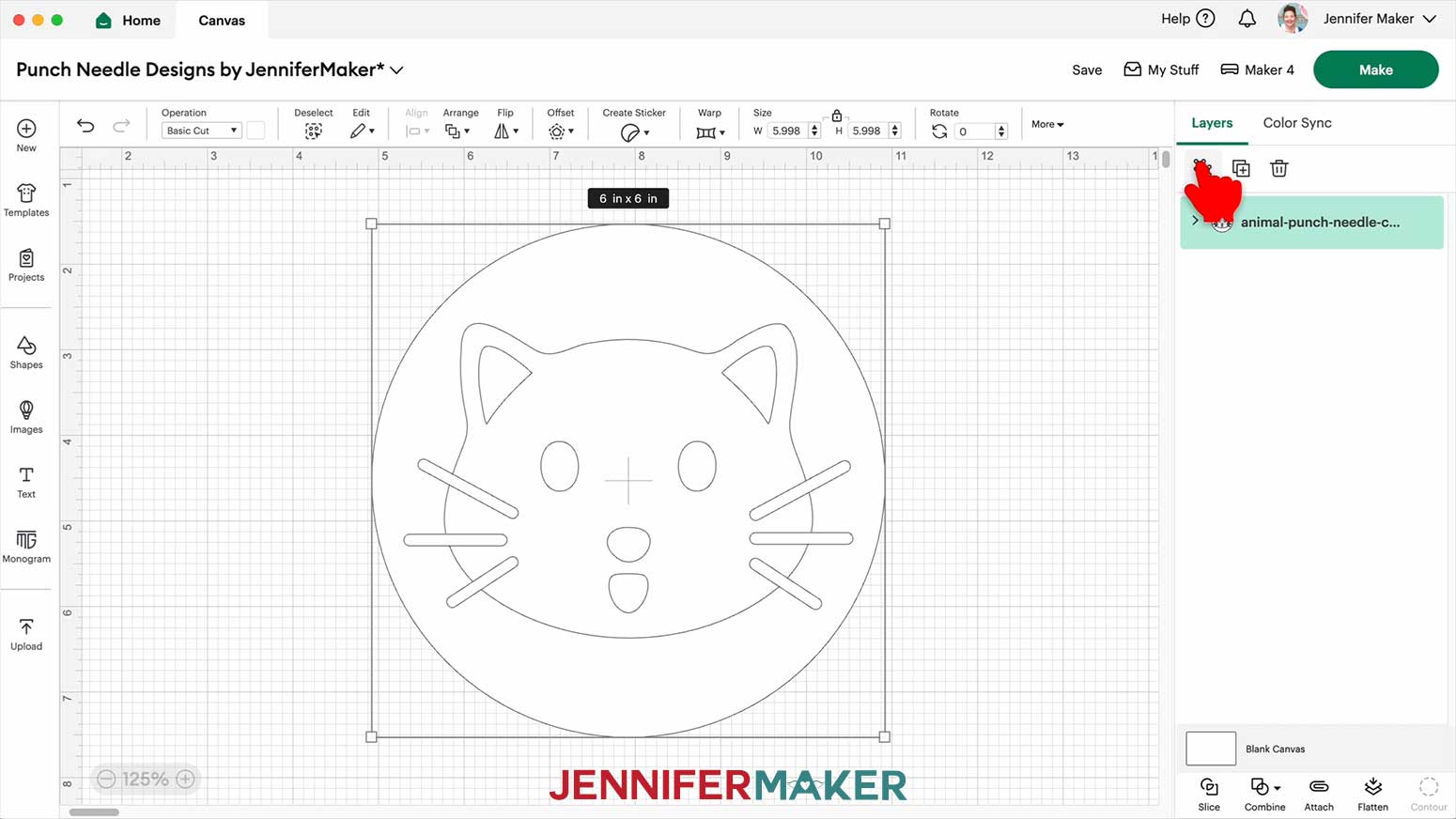The image size is (1456, 819).
Task: Open Projects in the sidebar
Action: [26, 265]
